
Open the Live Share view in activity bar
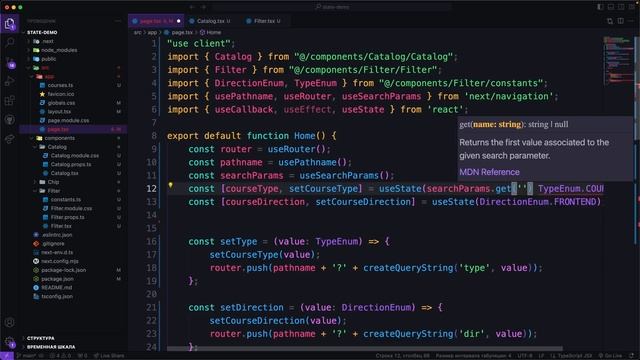(9, 139)
